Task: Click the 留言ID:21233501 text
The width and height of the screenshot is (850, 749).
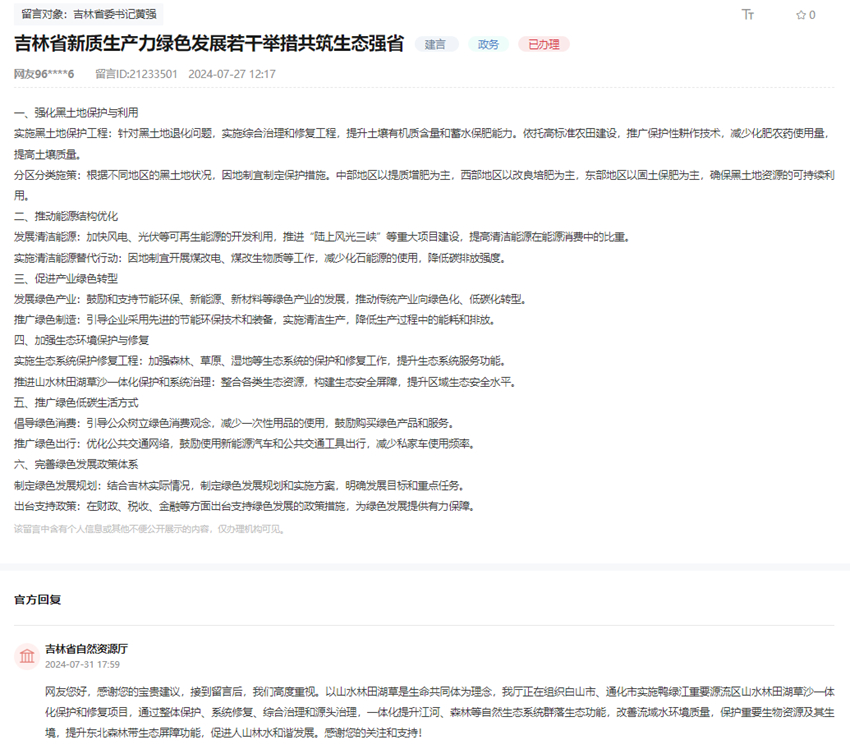Action: coord(136,74)
